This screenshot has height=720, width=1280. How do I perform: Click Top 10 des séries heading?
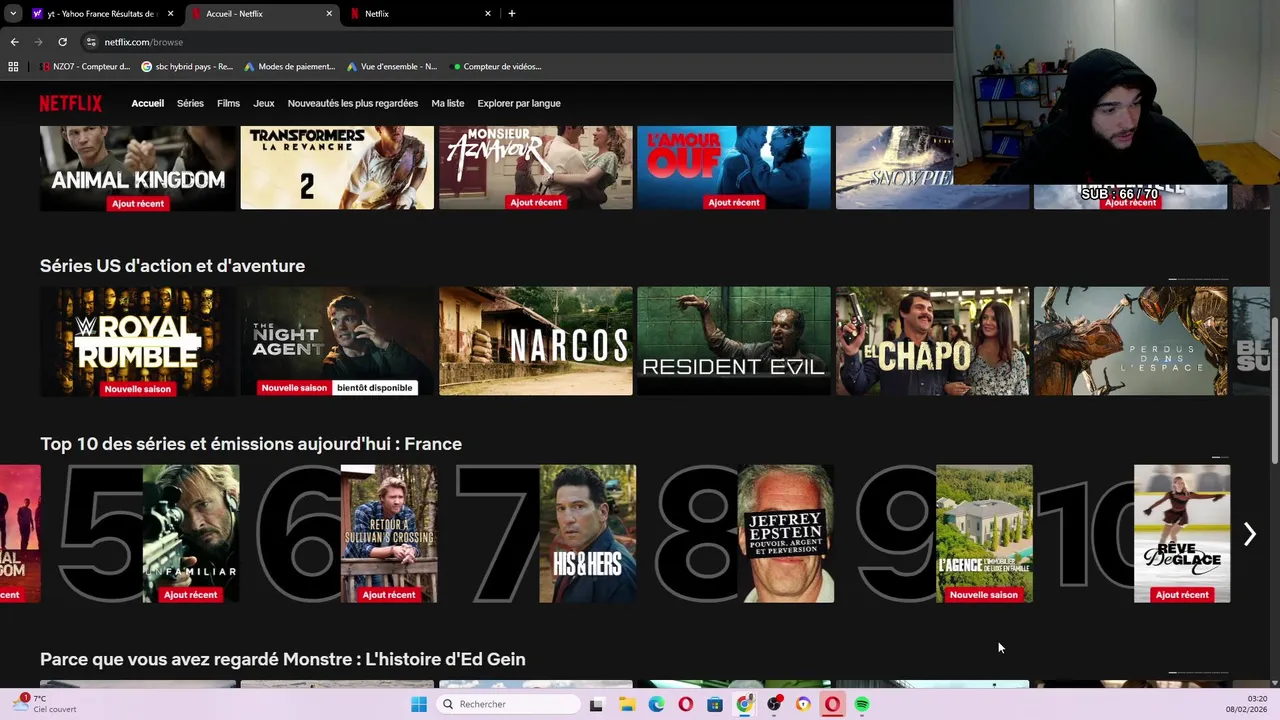pyautogui.click(x=251, y=444)
